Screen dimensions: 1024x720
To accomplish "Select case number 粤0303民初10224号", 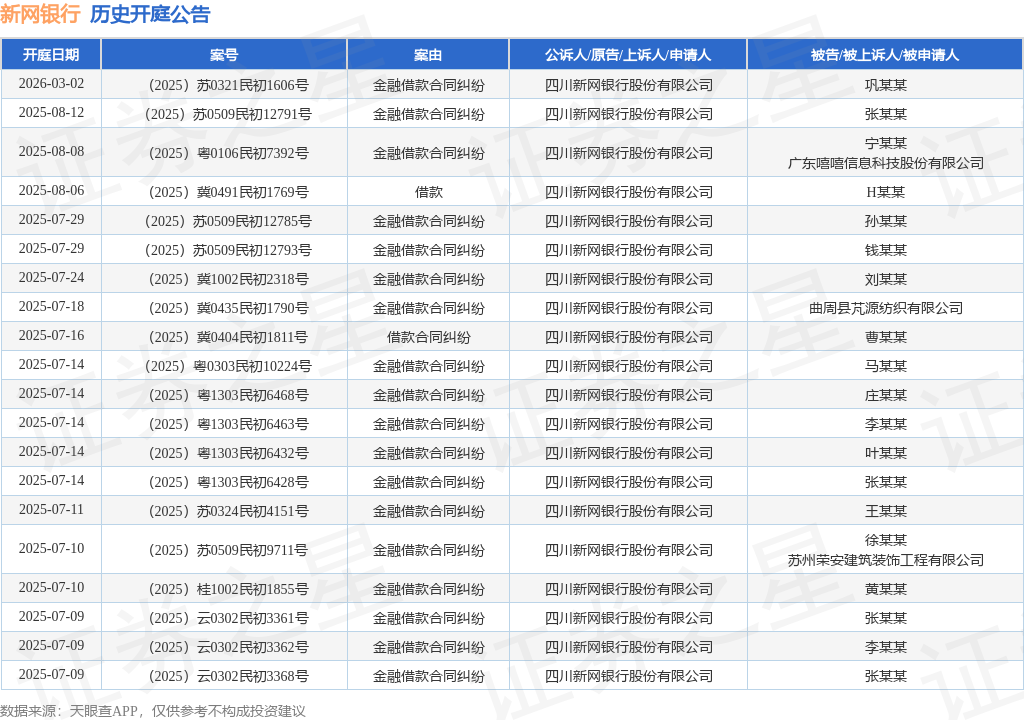I will pos(229,366).
